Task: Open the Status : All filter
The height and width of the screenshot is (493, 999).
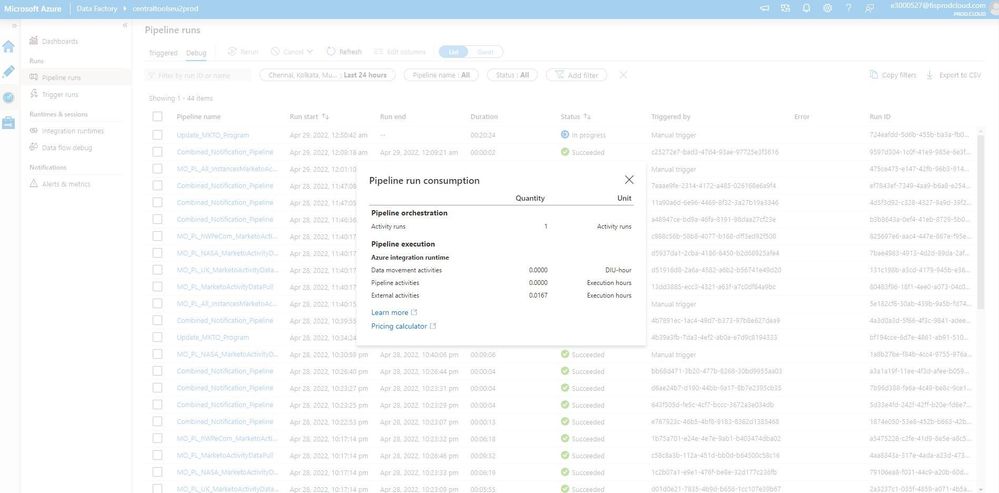Action: 512,75
